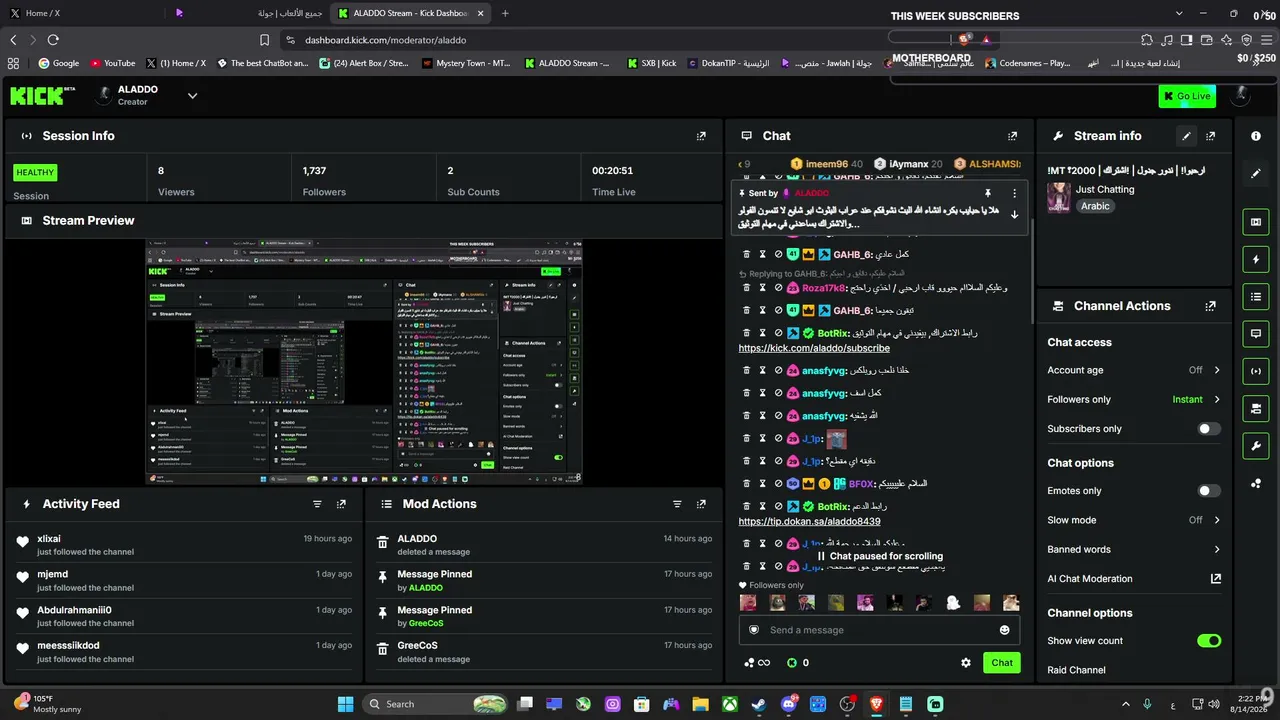Open File Explorer from the taskbar
Viewport: 1280px width, 720px height.
click(701, 704)
